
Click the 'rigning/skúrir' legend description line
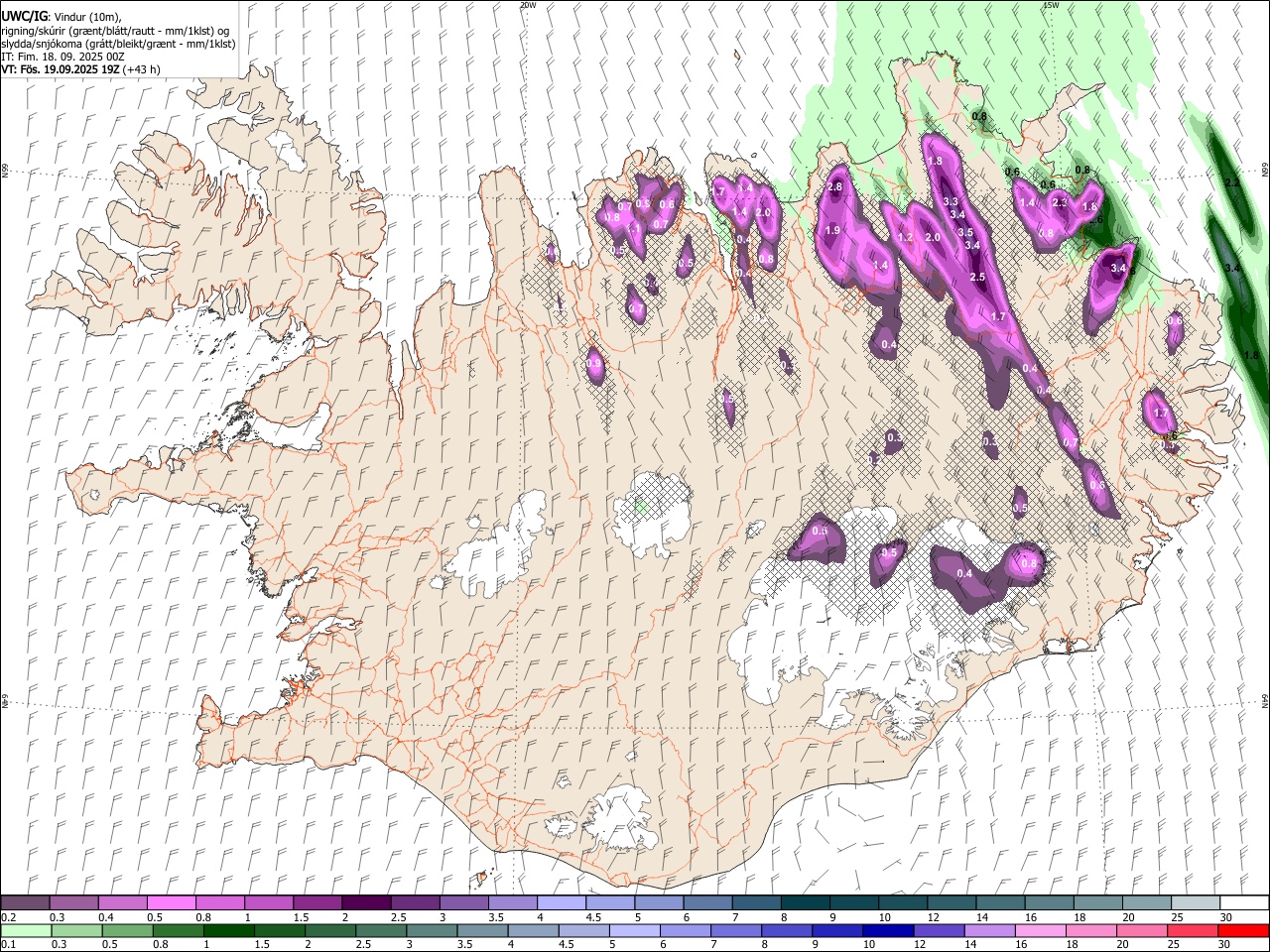click(114, 31)
